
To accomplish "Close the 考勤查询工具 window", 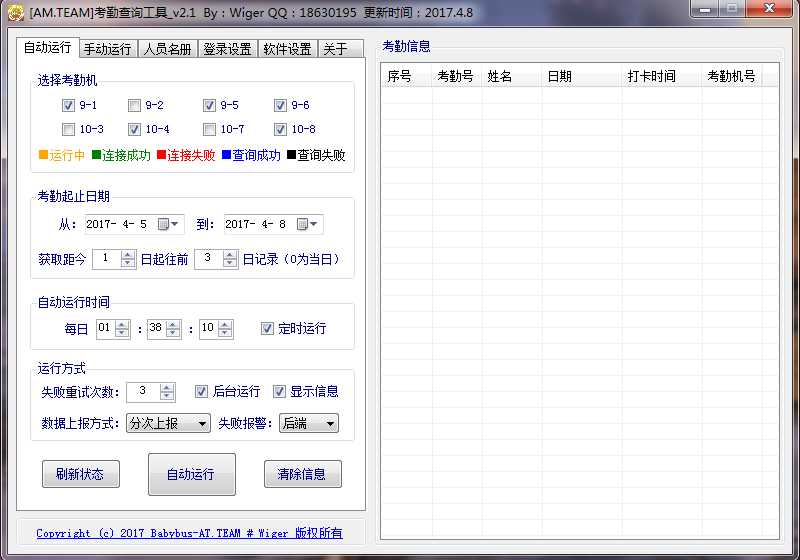I will coord(770,9).
